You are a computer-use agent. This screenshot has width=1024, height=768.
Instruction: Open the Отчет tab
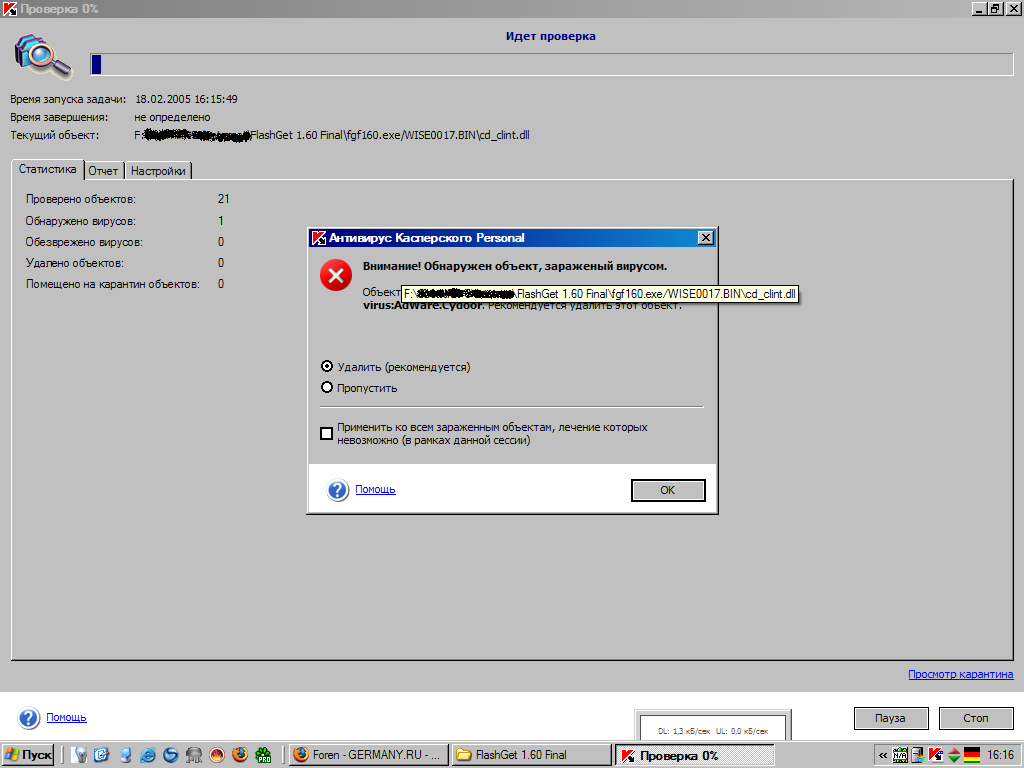pos(103,171)
